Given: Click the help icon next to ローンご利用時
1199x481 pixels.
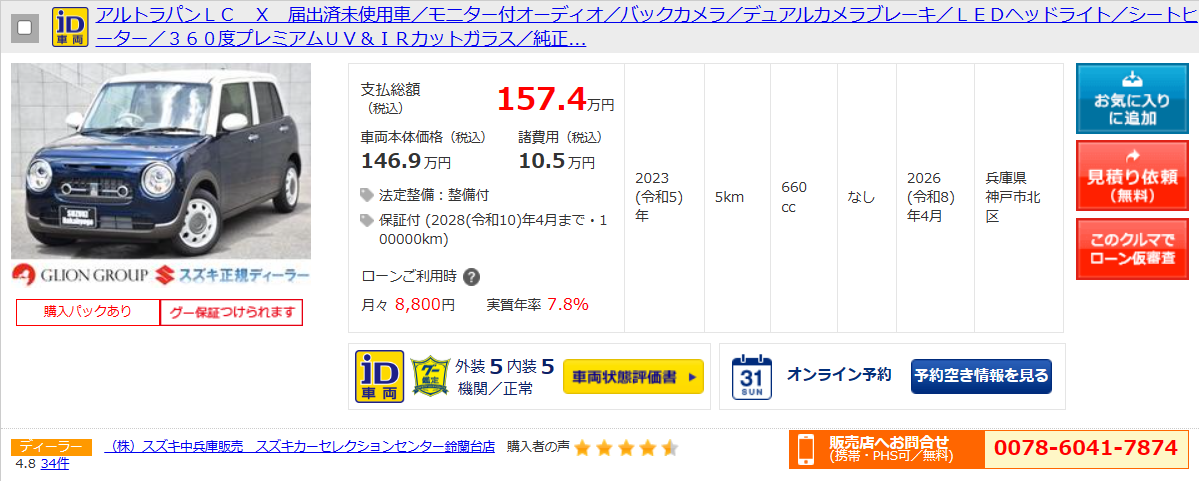Looking at the screenshot, I should (472, 277).
